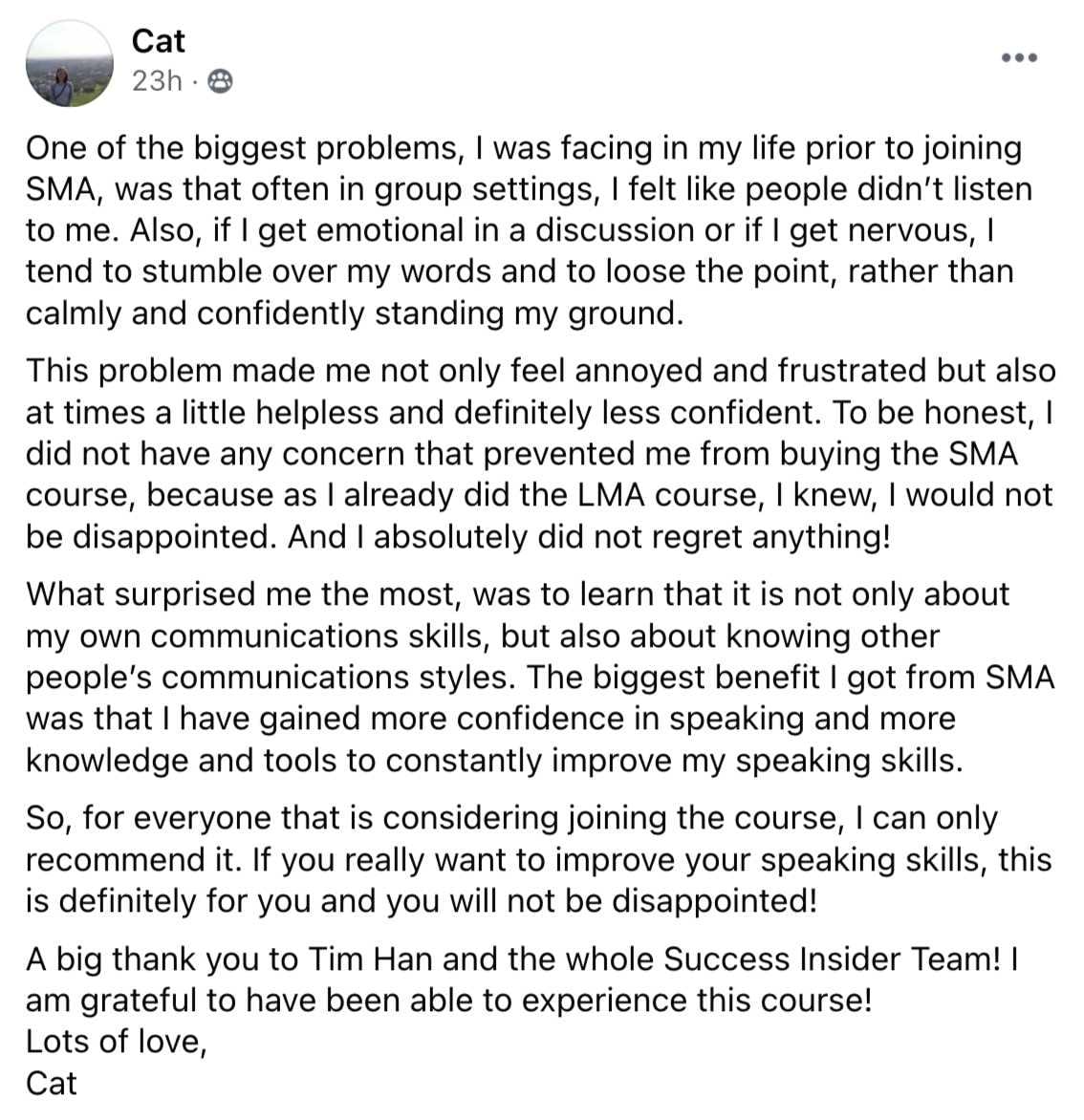The width and height of the screenshot is (1084, 1120).
Task: Click the paragraph starting "This problem made me"
Action: (540, 453)
